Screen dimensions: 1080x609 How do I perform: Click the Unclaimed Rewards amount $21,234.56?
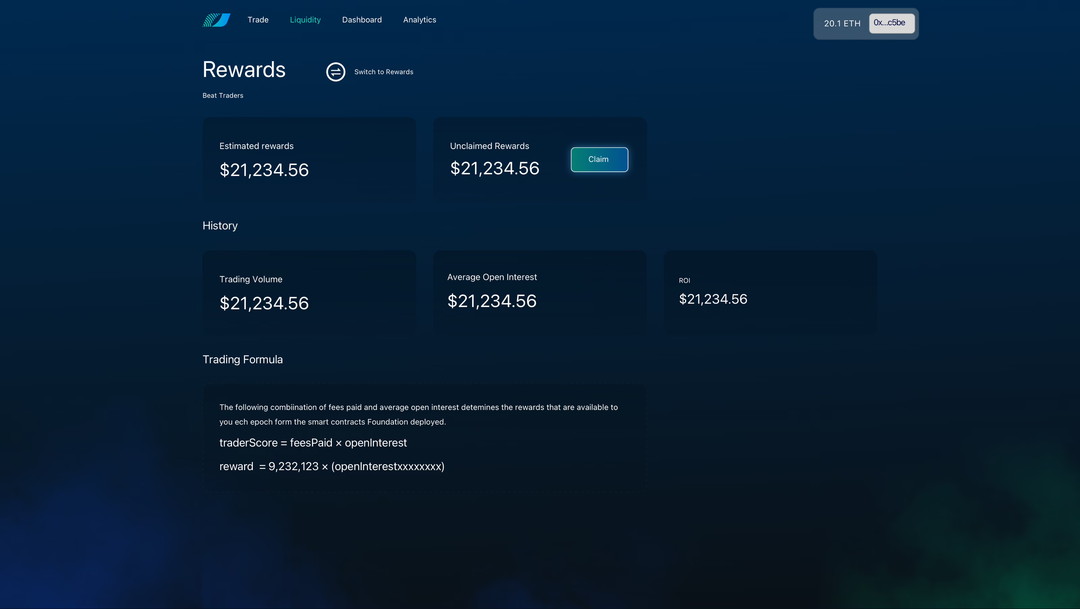[495, 169]
